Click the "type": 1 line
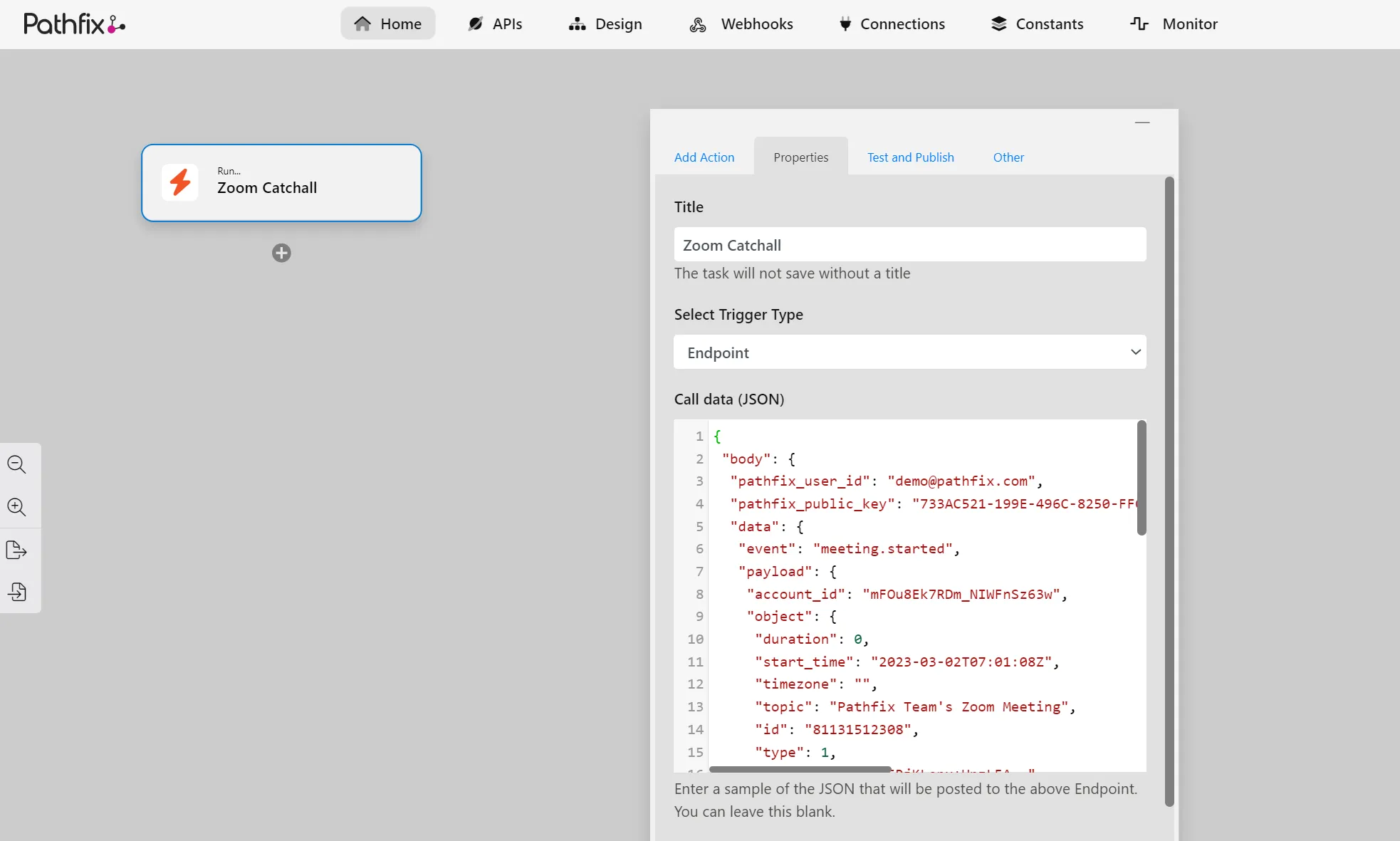The width and height of the screenshot is (1400, 841). [x=795, y=753]
